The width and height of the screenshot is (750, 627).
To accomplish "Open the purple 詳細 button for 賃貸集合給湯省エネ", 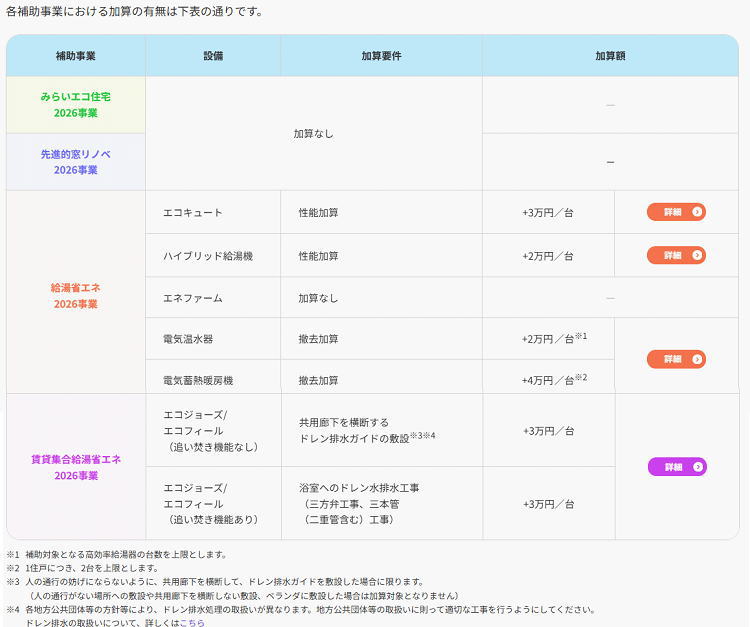I will click(x=676, y=467).
